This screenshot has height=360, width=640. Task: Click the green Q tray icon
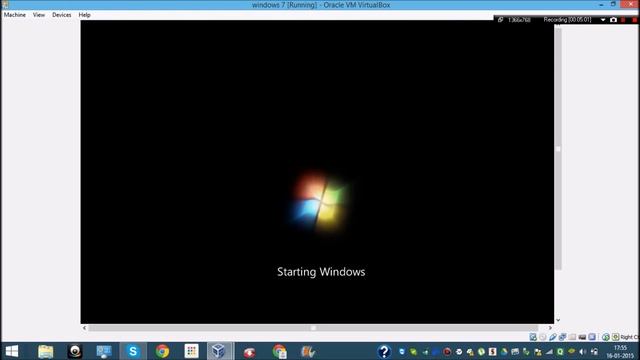[x=560, y=352]
